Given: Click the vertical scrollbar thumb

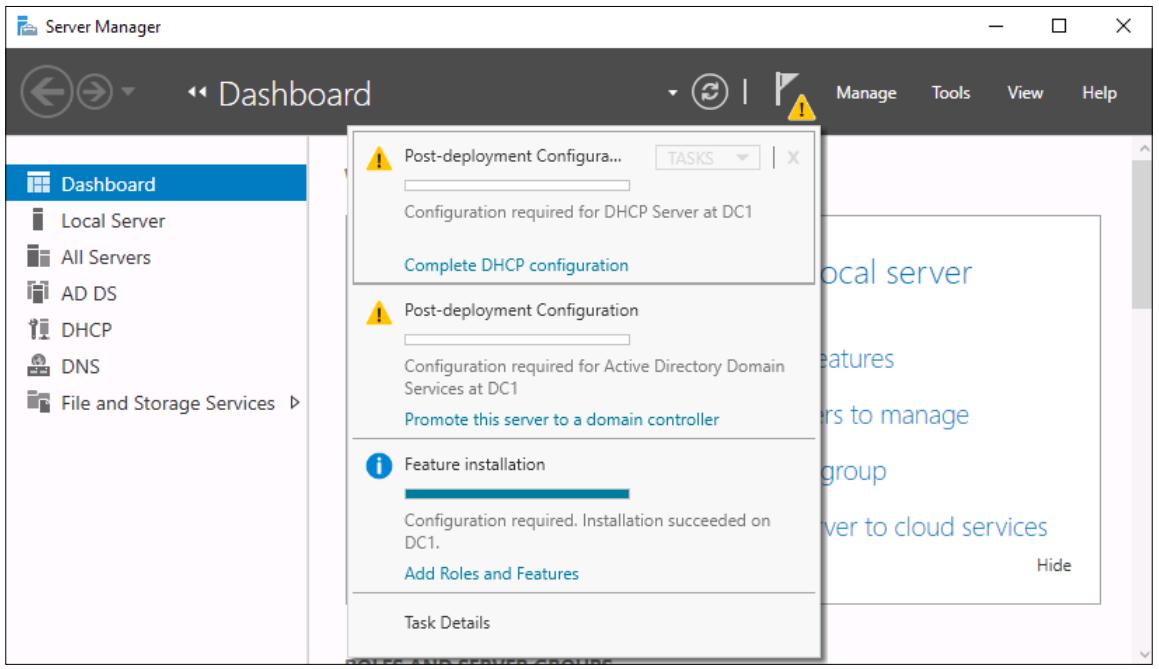Looking at the screenshot, I should [x=1141, y=235].
